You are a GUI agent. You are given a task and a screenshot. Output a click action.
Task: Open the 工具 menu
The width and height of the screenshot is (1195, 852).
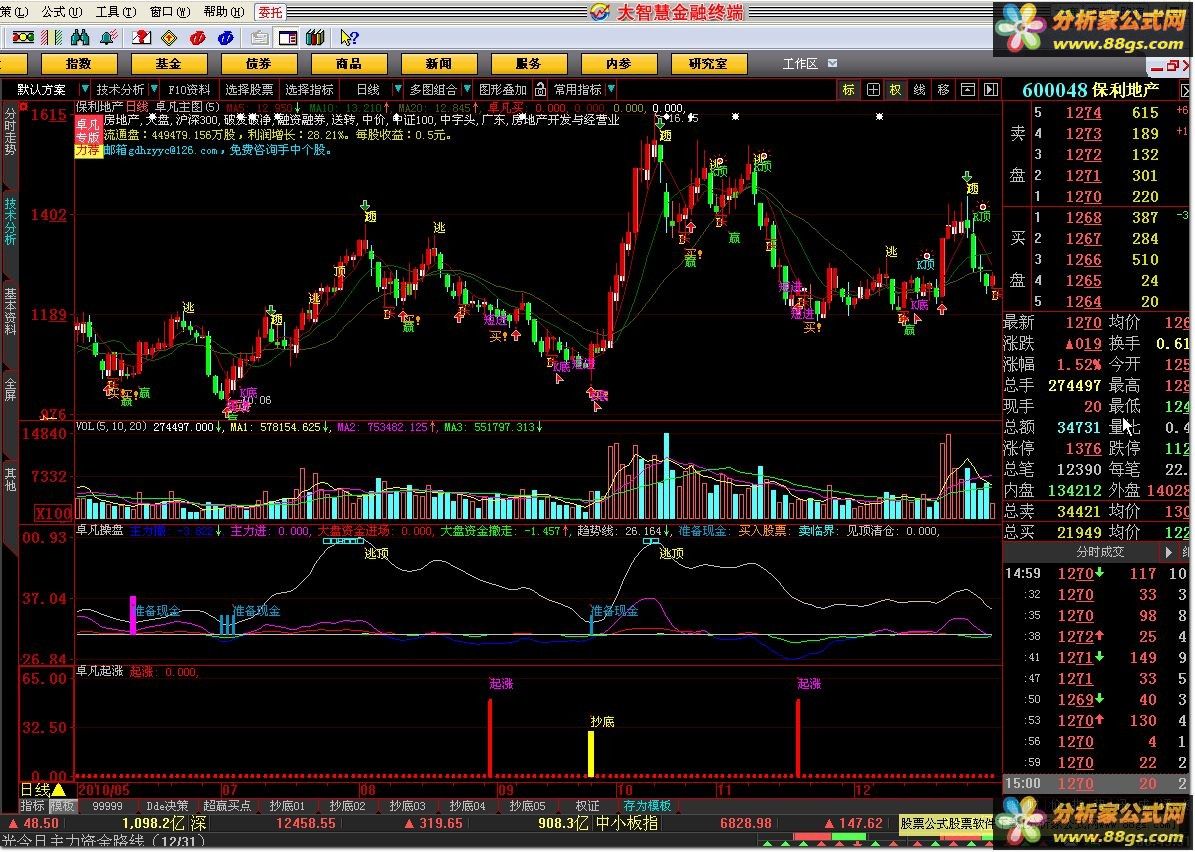pos(117,12)
